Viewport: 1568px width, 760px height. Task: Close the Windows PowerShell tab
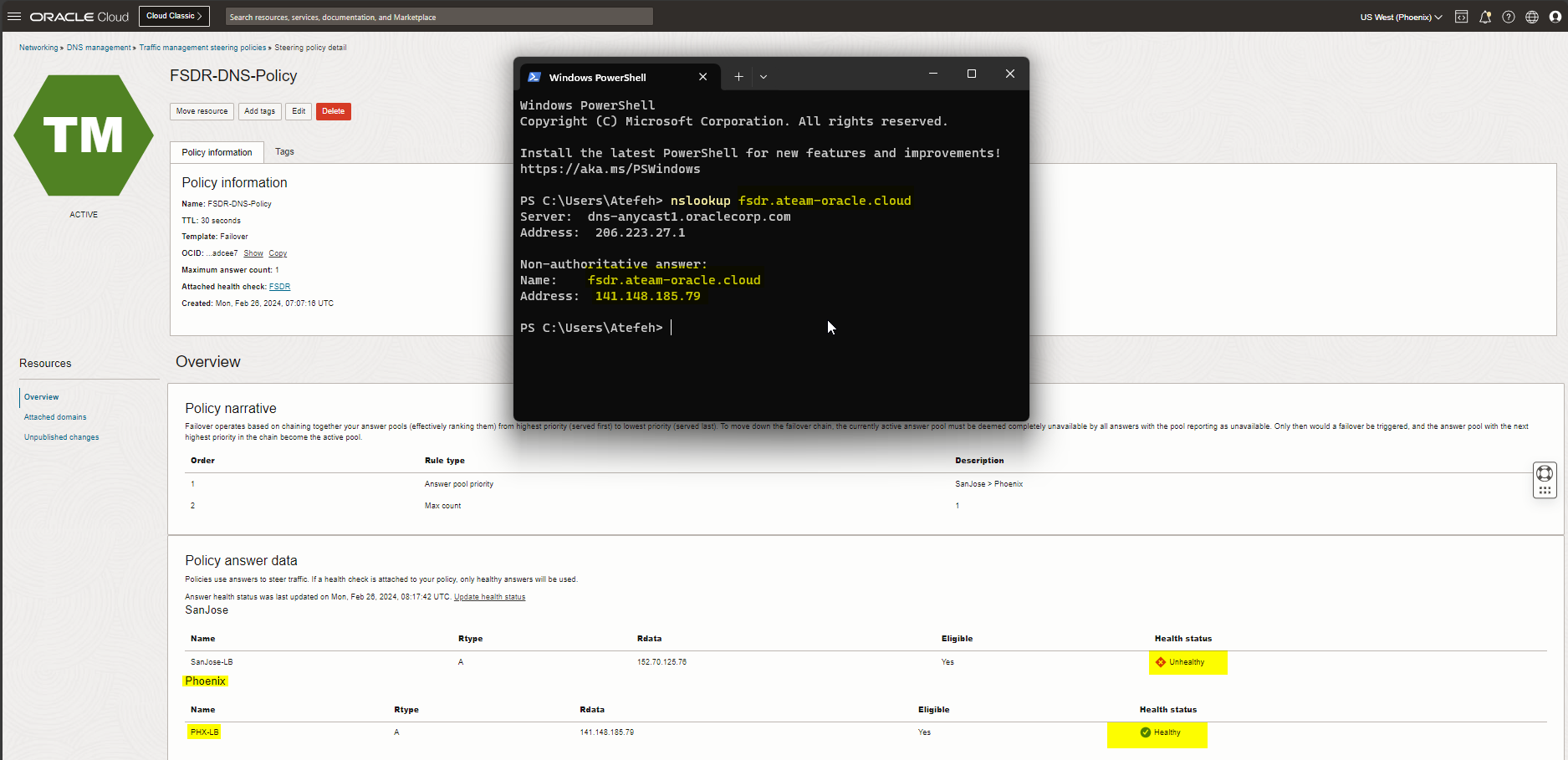(x=702, y=77)
